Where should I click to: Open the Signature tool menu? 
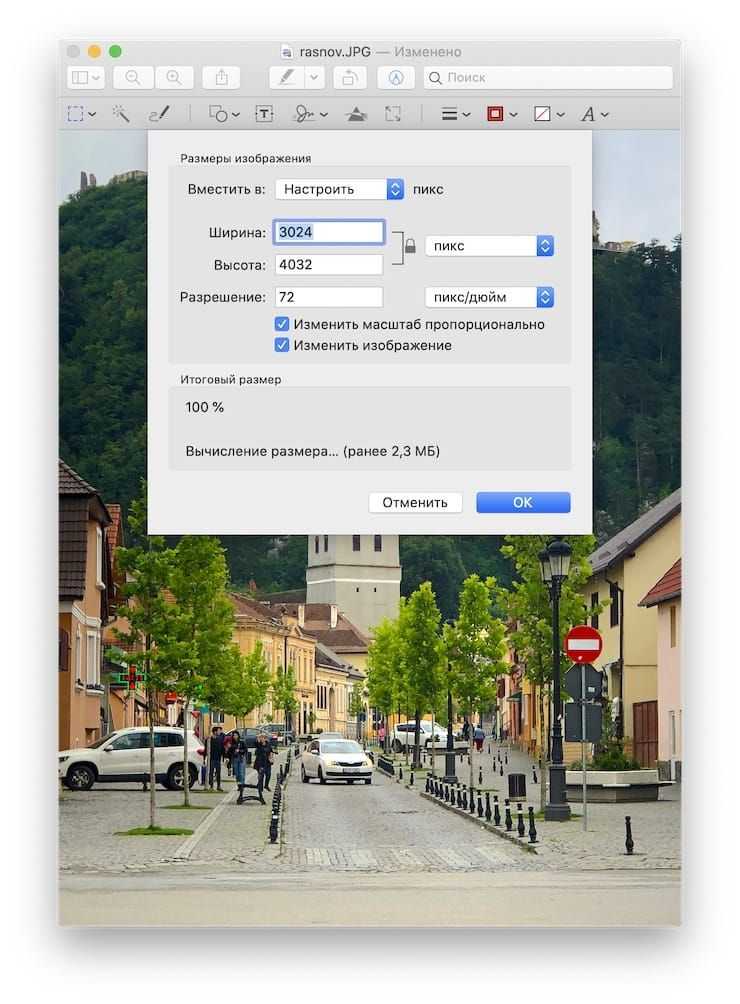[x=310, y=114]
